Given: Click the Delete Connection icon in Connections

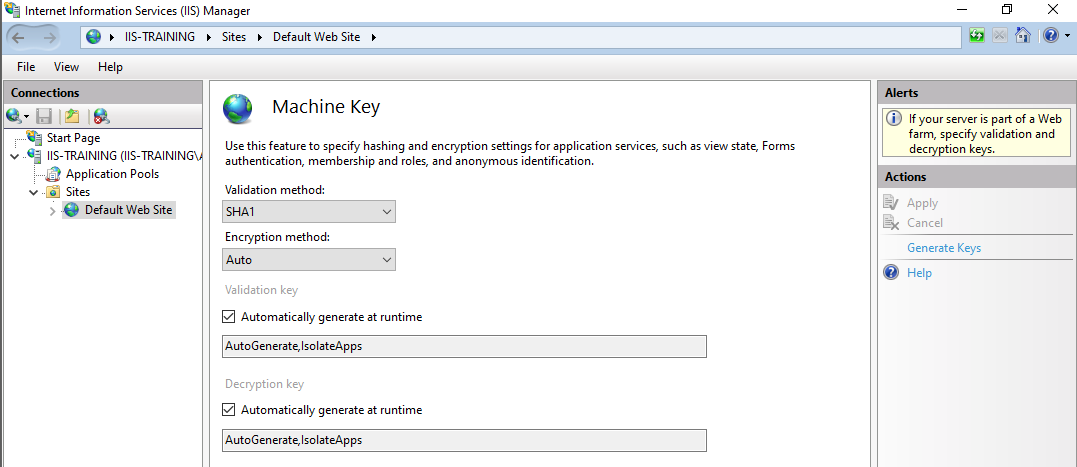Looking at the screenshot, I should click(x=101, y=116).
